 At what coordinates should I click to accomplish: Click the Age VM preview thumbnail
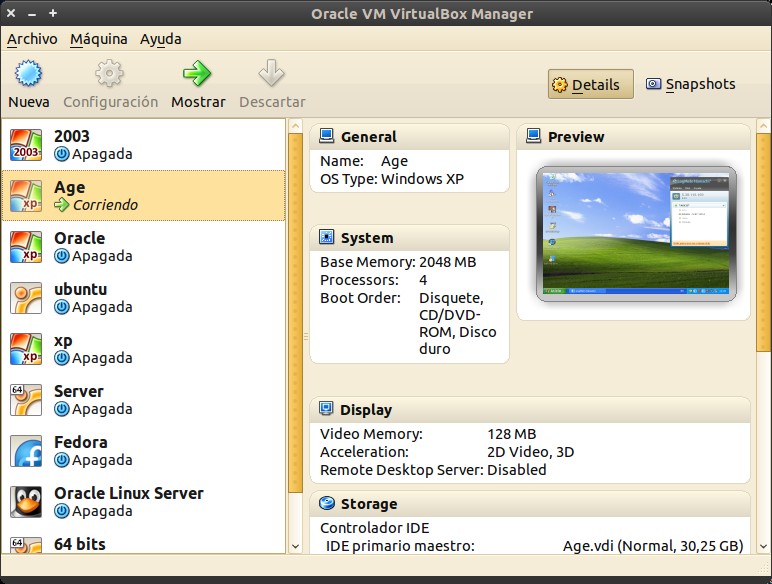tap(636, 234)
